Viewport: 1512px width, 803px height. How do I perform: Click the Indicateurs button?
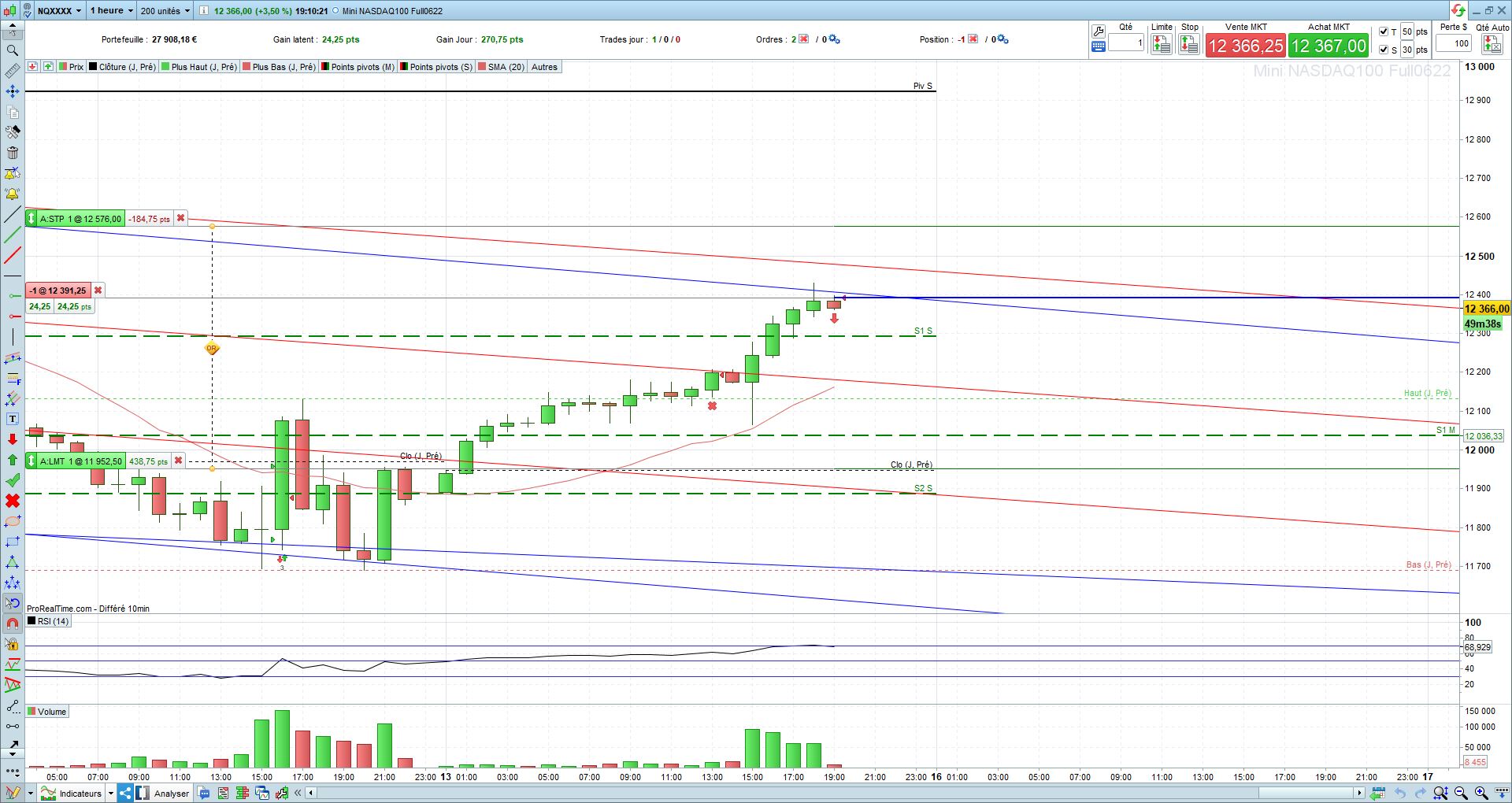point(73,793)
